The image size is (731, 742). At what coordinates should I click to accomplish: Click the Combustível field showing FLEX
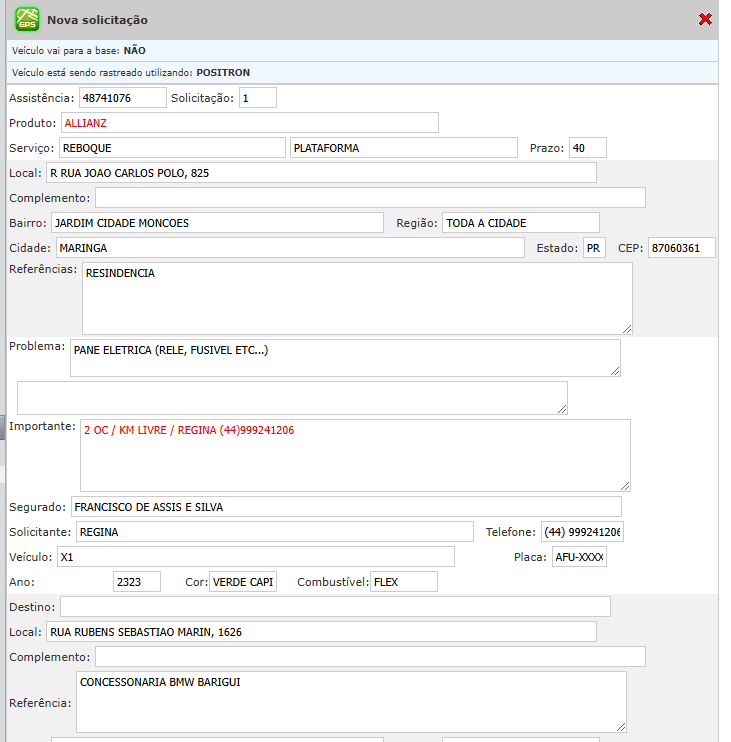point(403,582)
